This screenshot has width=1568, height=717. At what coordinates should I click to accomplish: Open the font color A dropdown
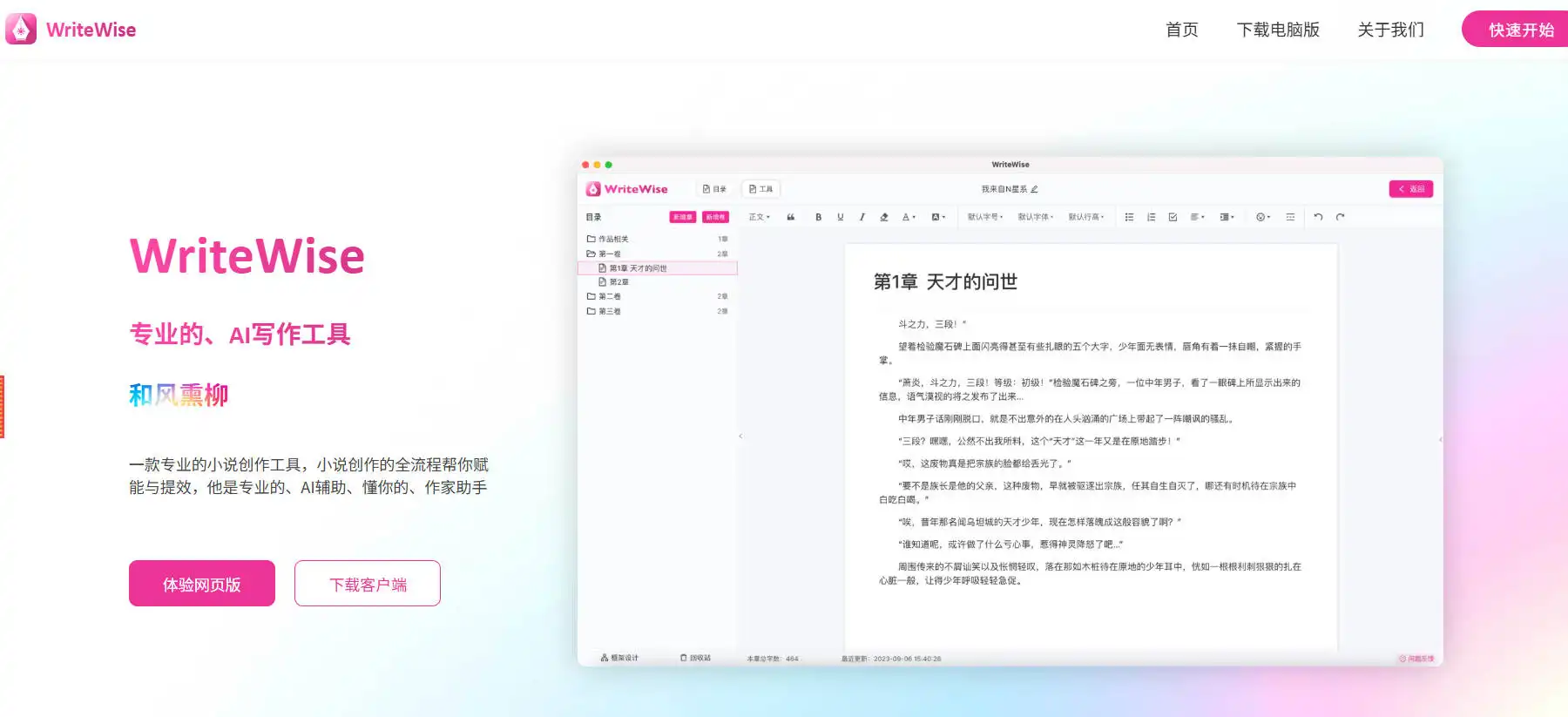point(909,217)
